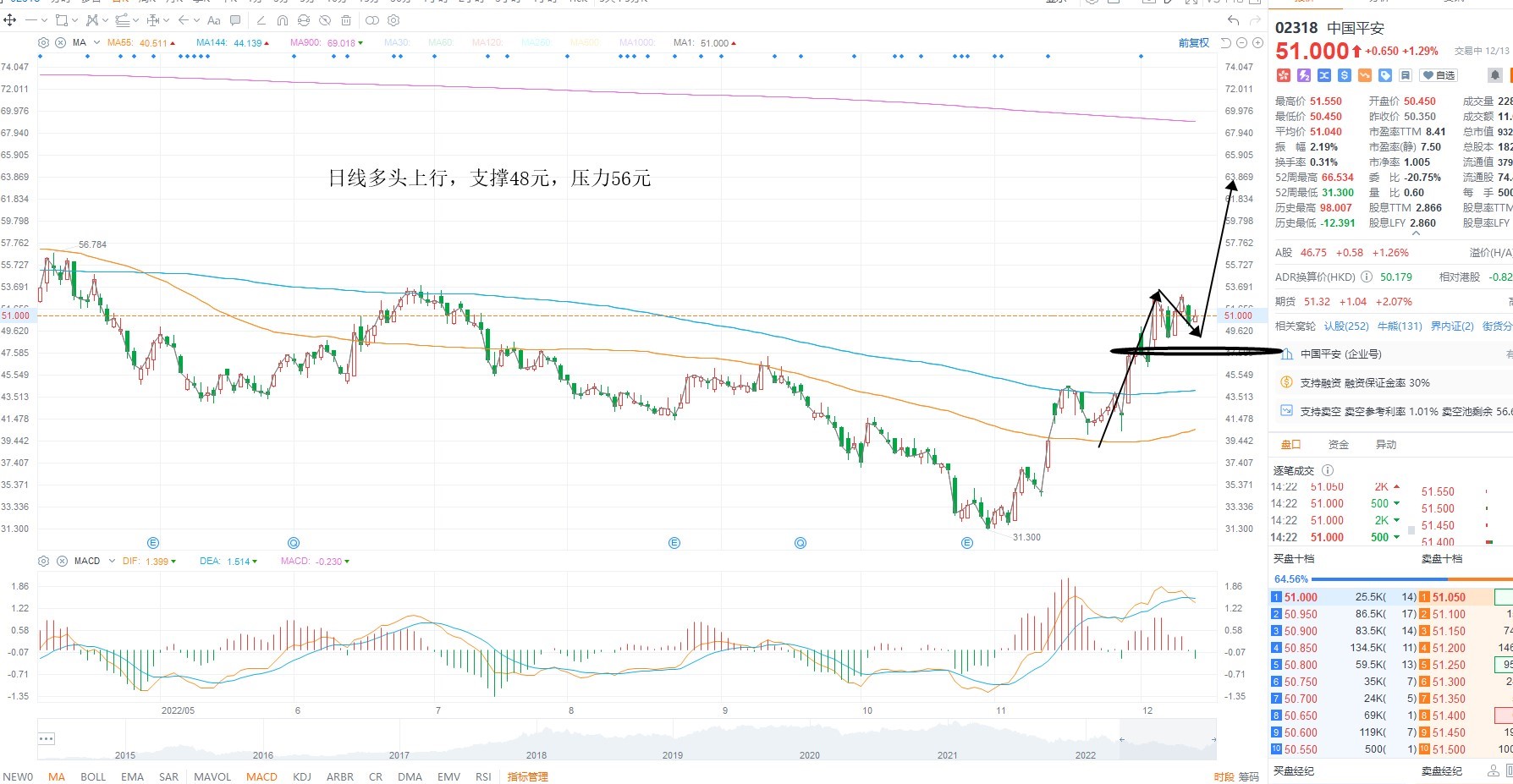Expand the line tool dropdown arrow
Viewport: 1513px width, 784px height.
point(44,20)
